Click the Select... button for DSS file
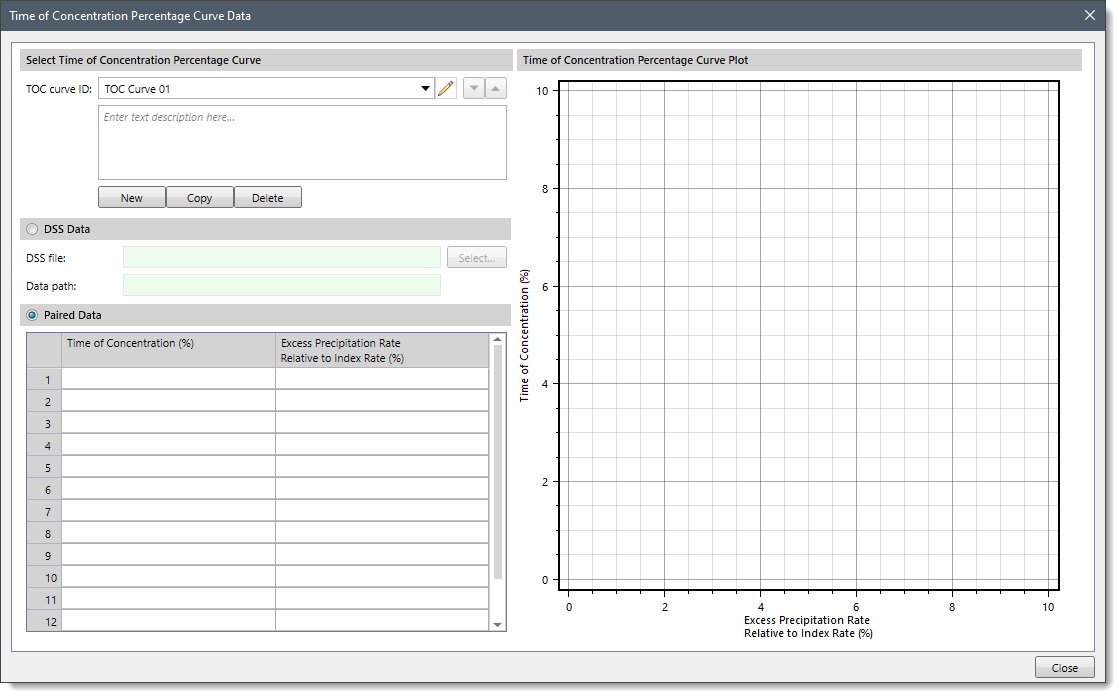This screenshot has width=1117, height=694. pyautogui.click(x=477, y=257)
